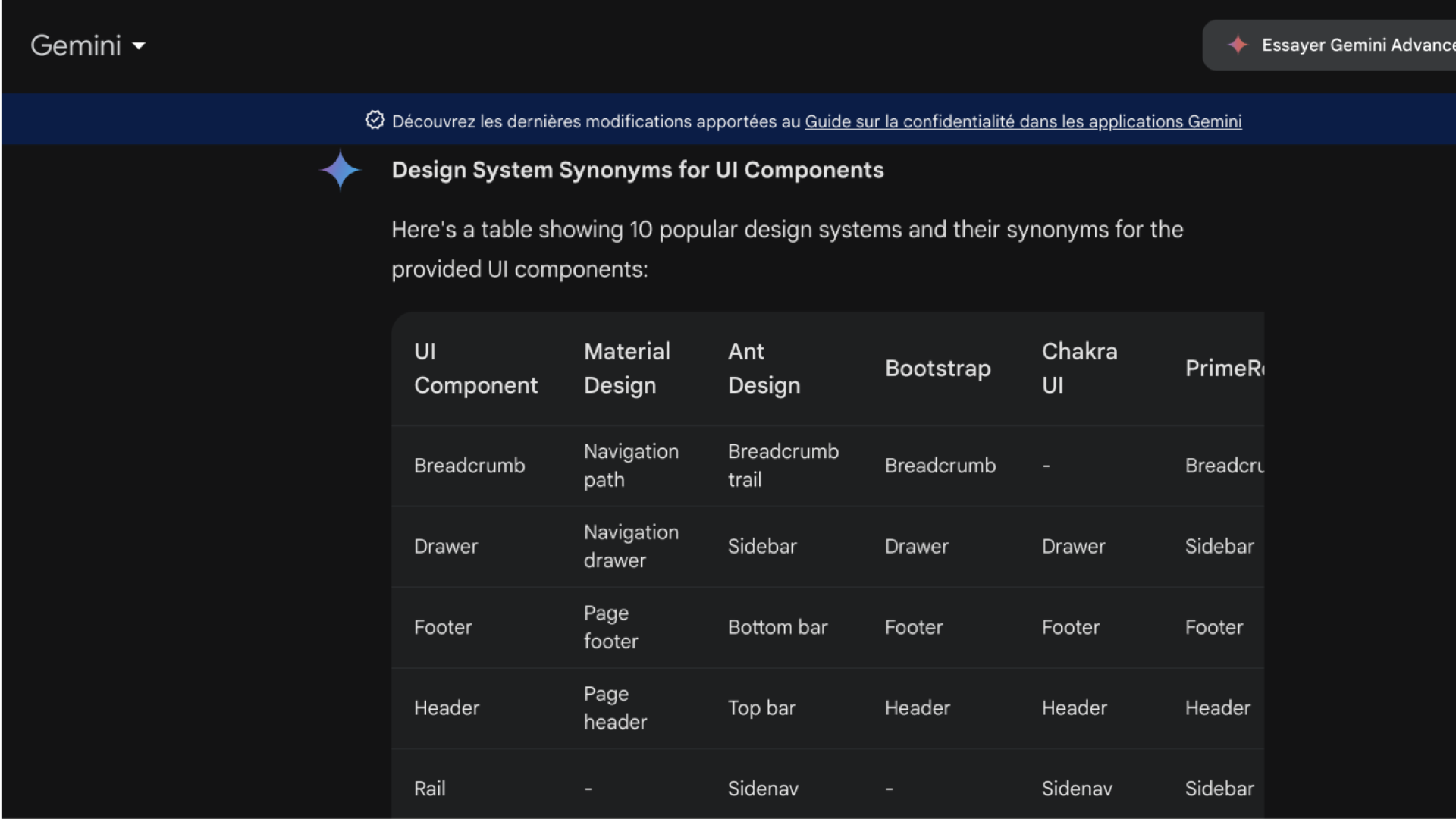Click the Essayer Gemini Advanced button

[x=1329, y=45]
